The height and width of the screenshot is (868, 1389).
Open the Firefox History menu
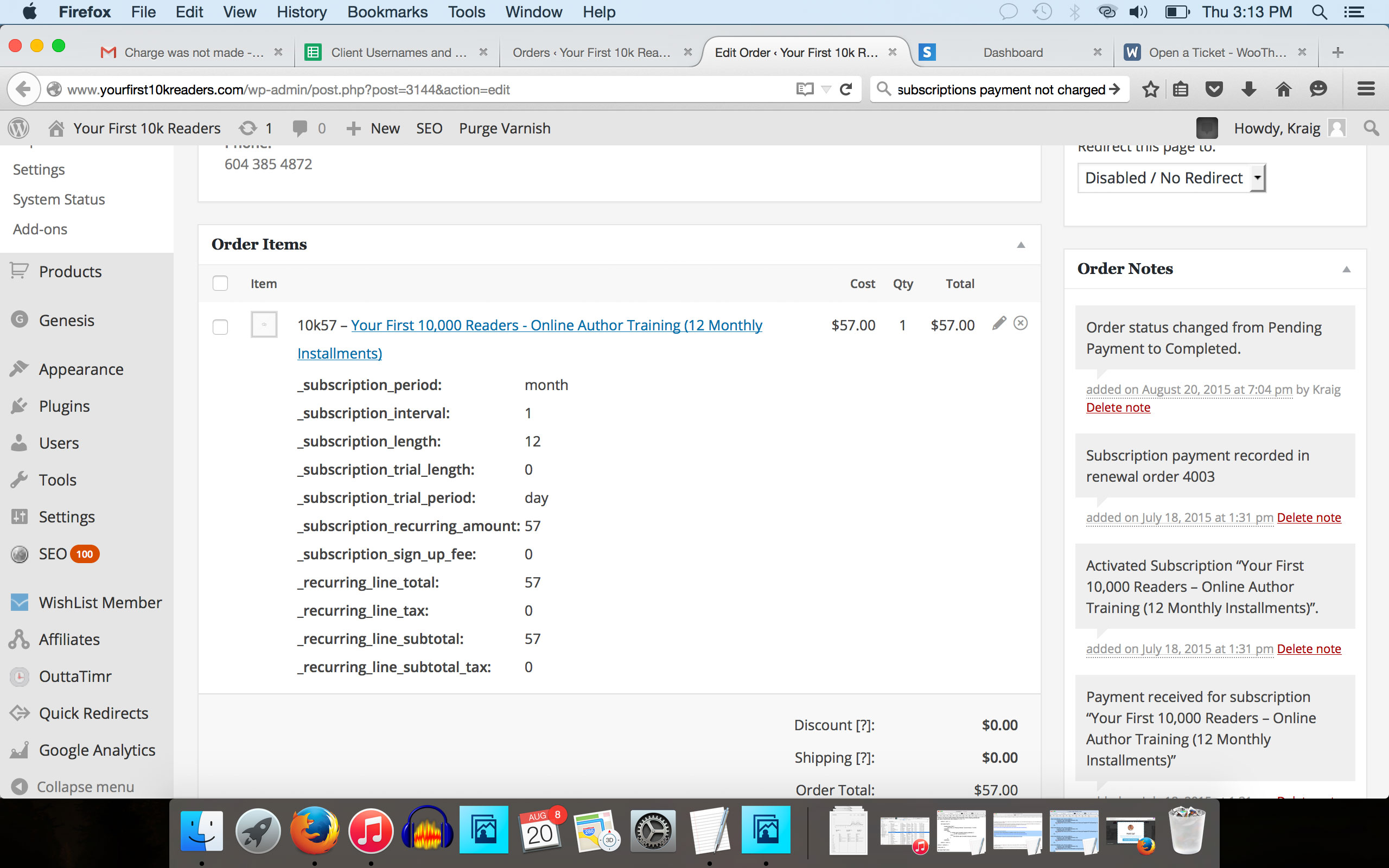point(301,12)
